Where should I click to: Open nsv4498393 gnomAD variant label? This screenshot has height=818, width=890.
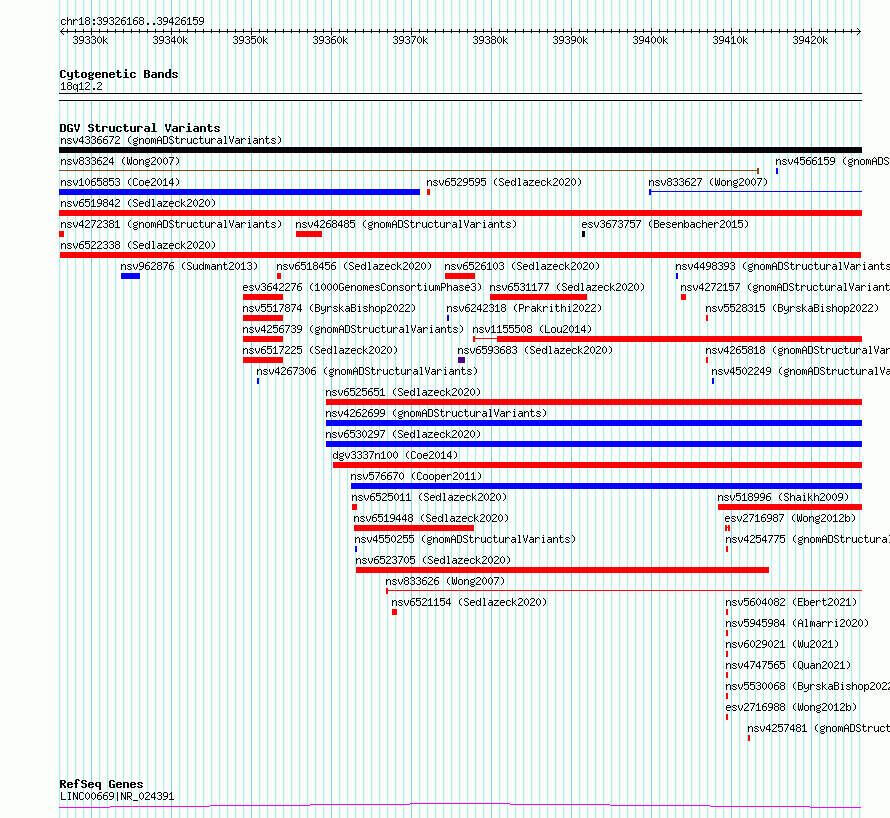click(782, 266)
